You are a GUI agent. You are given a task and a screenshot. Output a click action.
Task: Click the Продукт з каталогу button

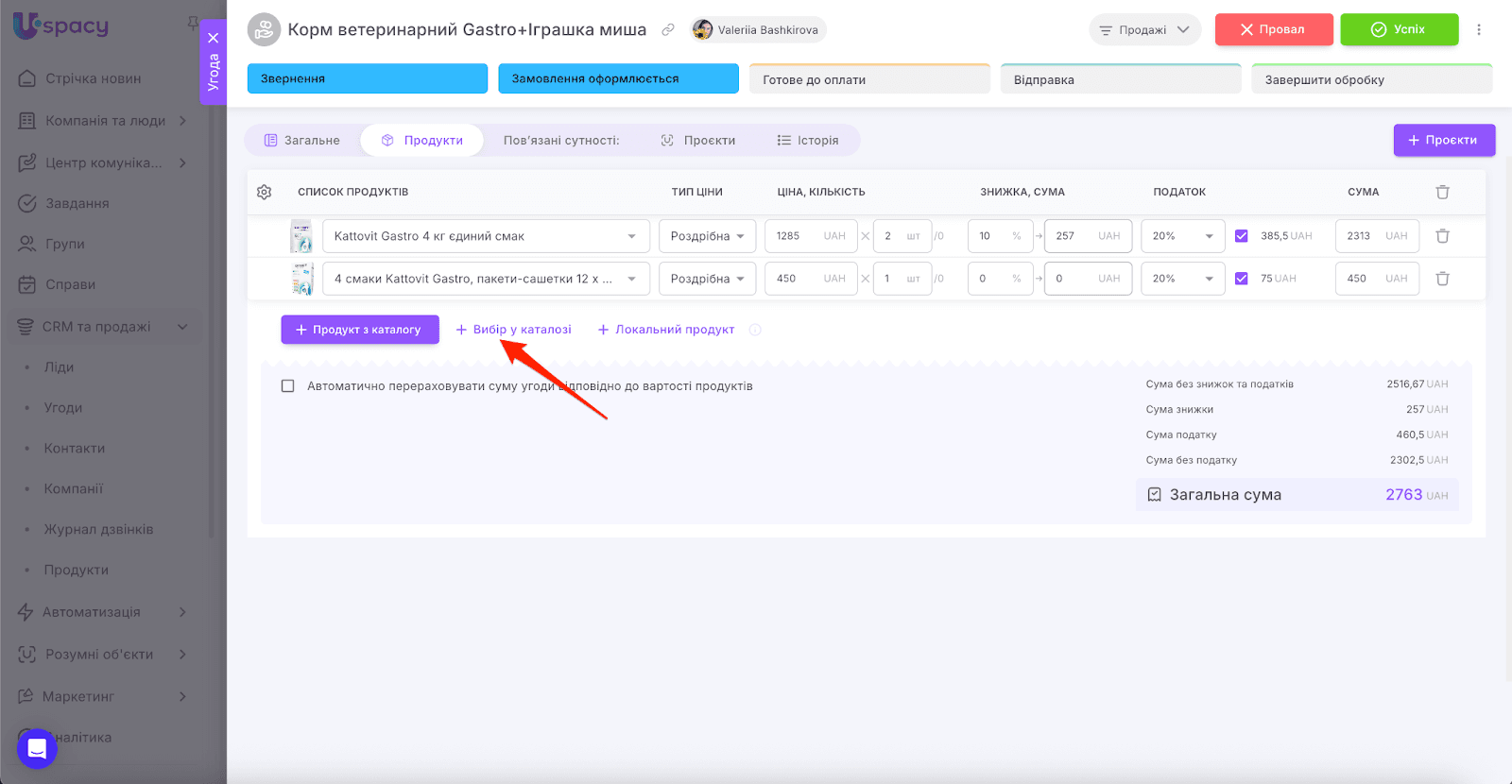pos(359,330)
